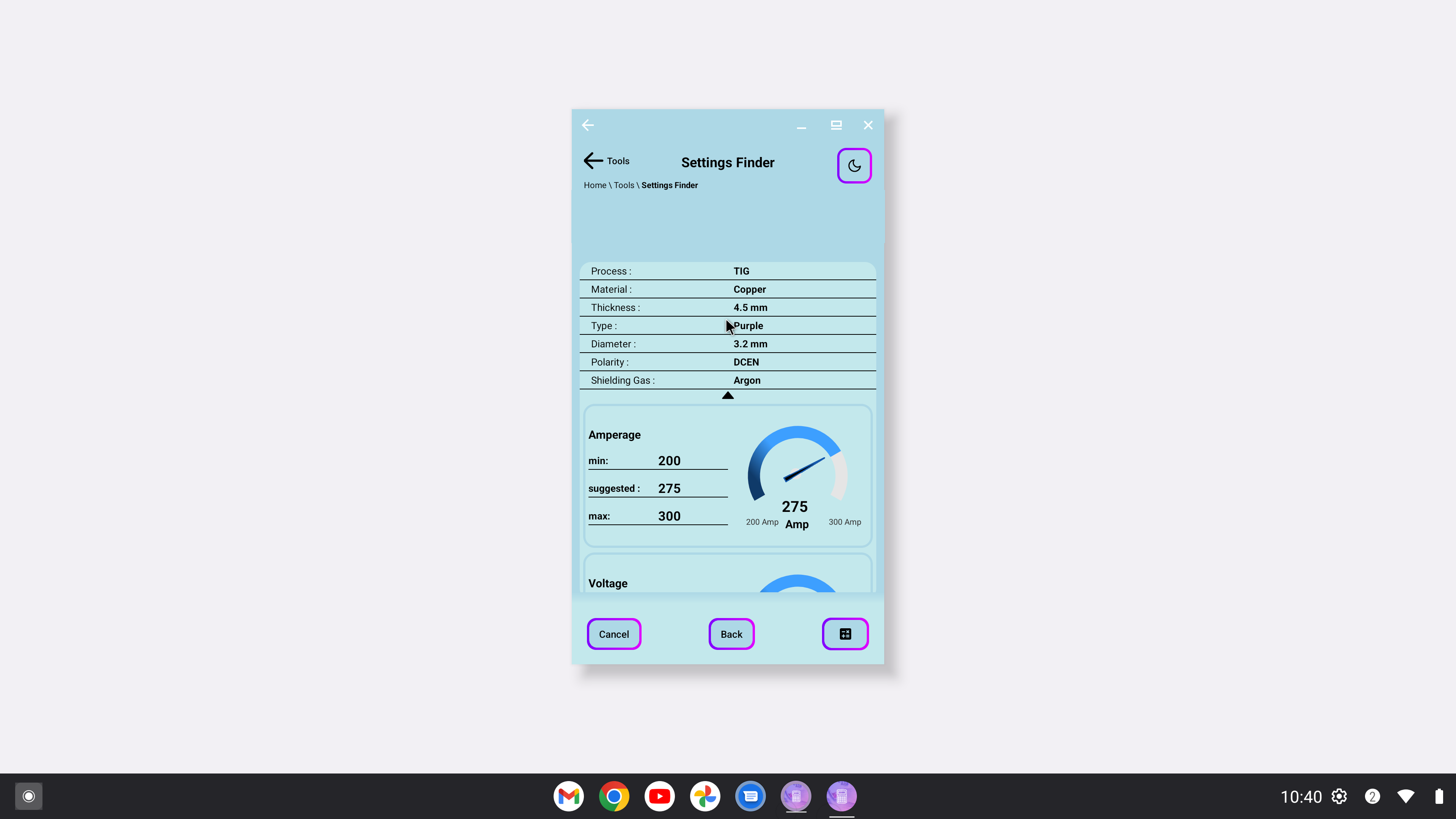Click the 10:40 clock in the tray

pos(1301,797)
